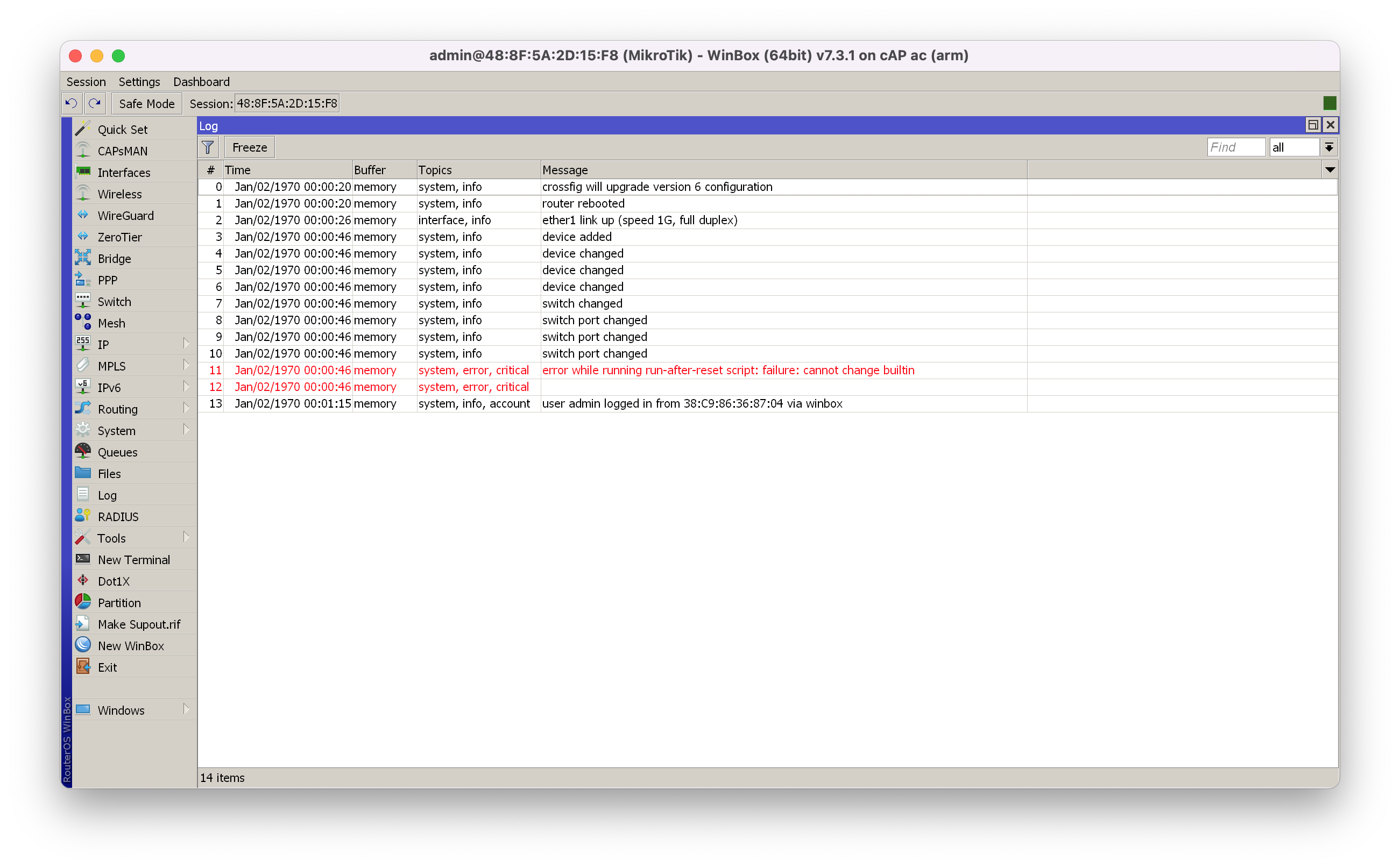1400x868 pixels.
Task: Sort by the Buffer column header
Action: coord(384,170)
